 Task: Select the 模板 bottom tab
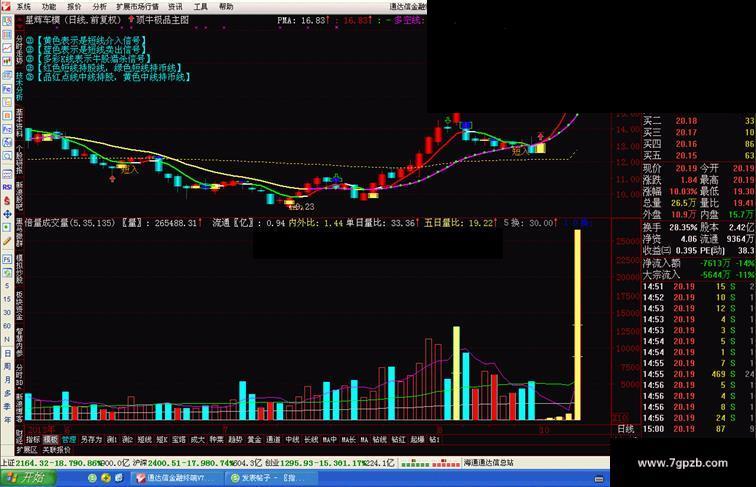51,440
